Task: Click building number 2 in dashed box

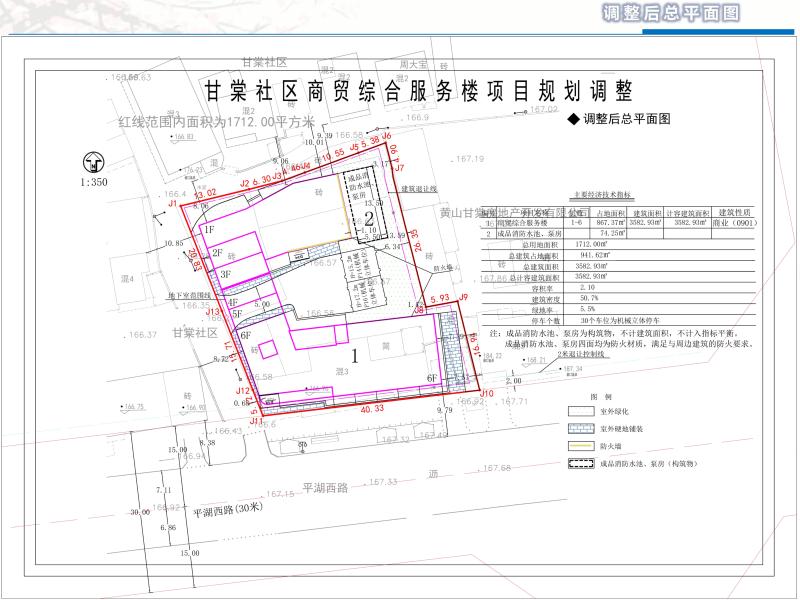Action: (369, 217)
